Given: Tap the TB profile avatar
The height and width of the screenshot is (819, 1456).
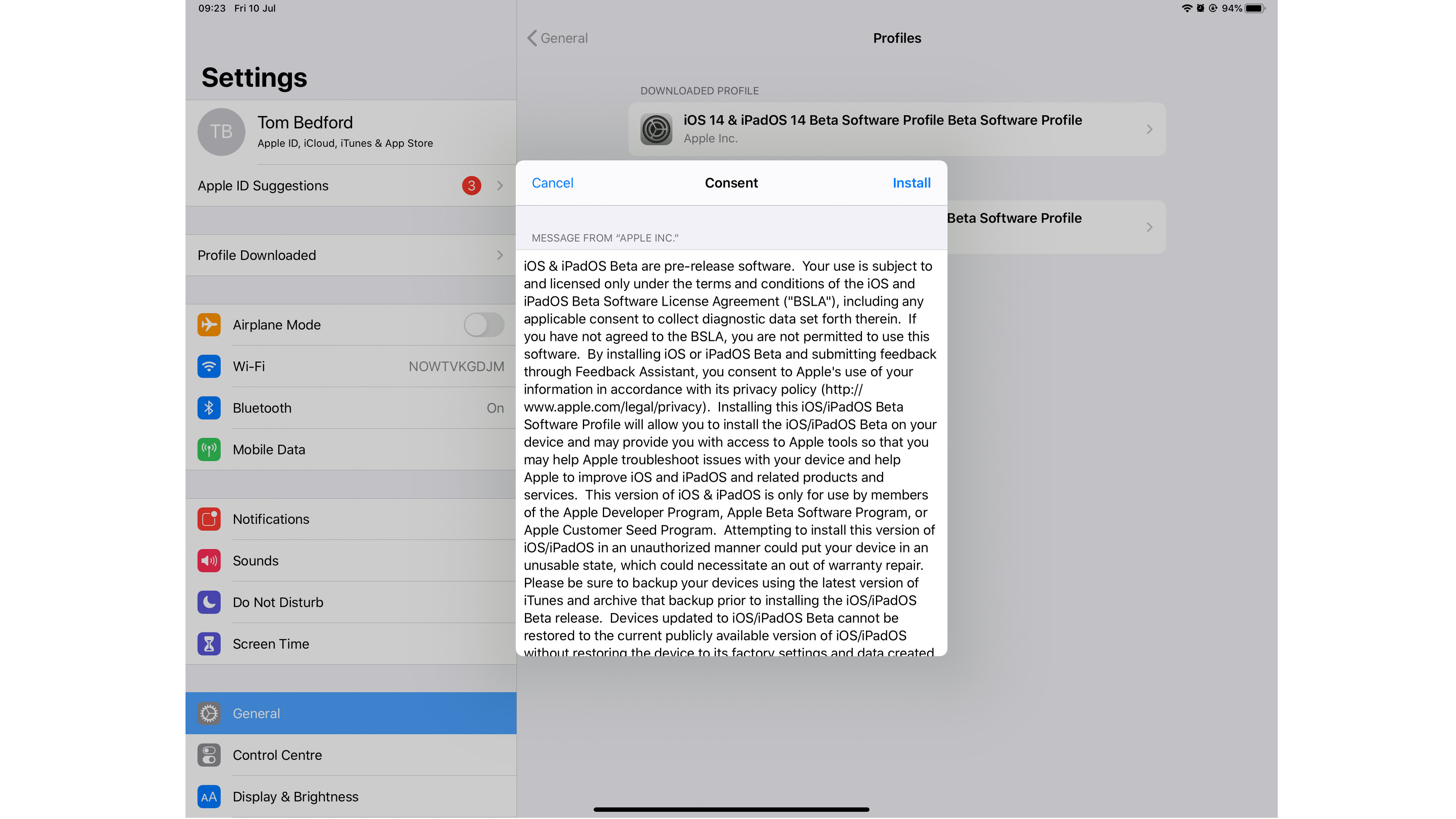Looking at the screenshot, I should [221, 132].
